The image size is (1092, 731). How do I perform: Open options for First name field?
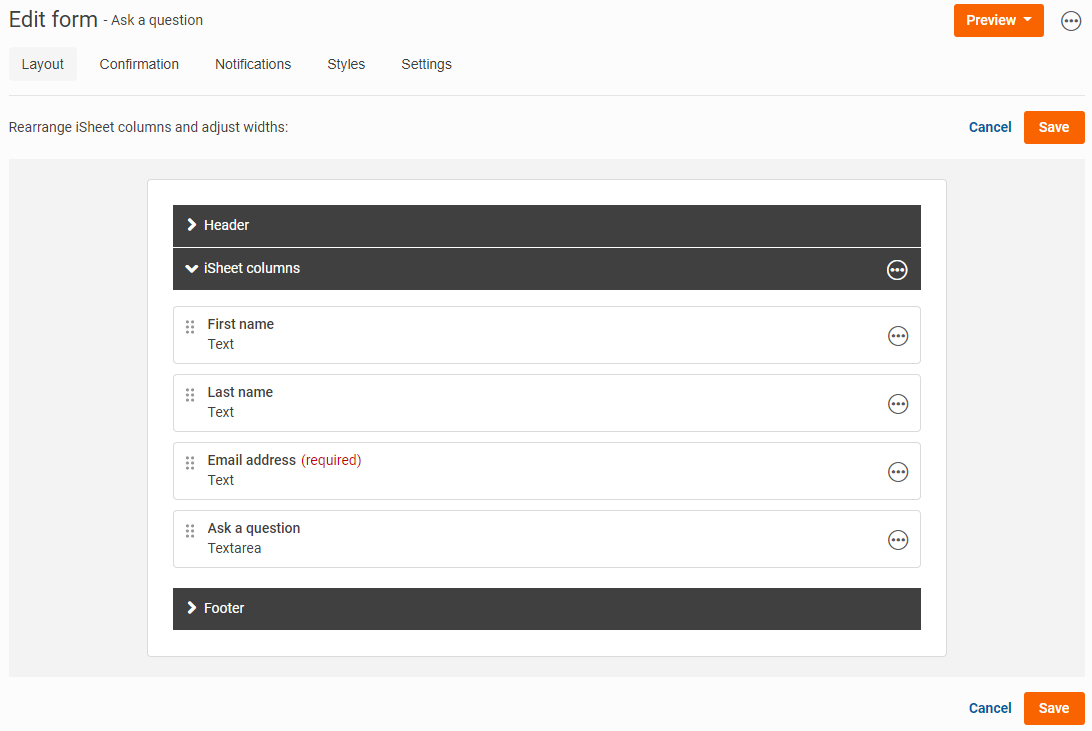pos(898,336)
